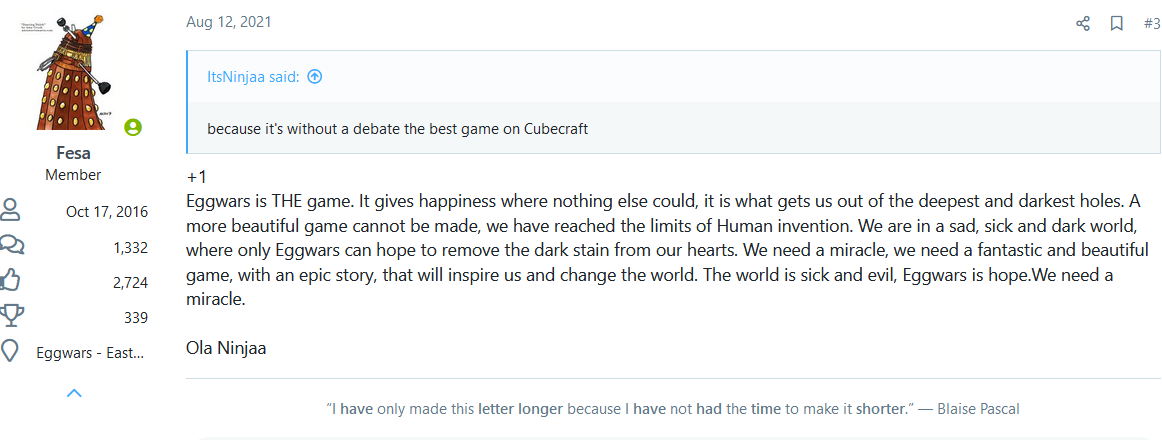Image resolution: width=1162 pixels, height=440 pixels.
Task: Collapse user details with chevron arrow
Action: (74, 393)
